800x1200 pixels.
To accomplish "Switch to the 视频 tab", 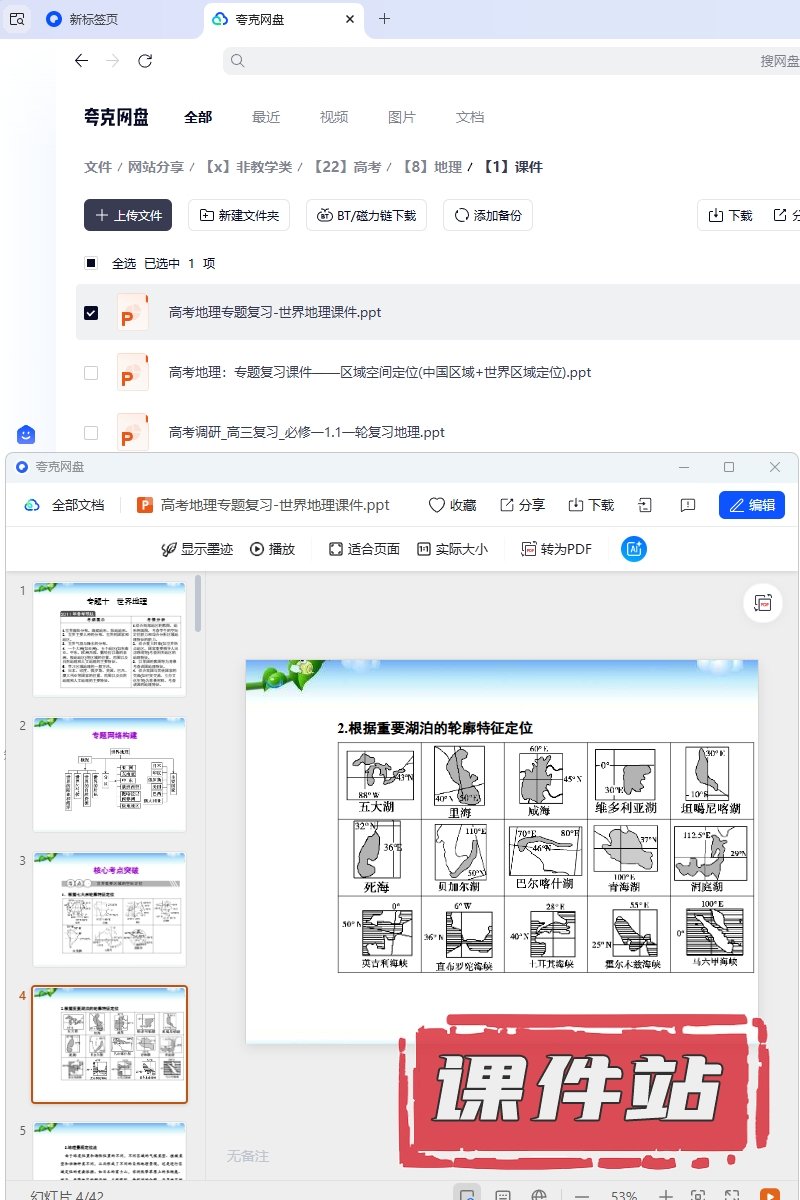I will (x=334, y=117).
